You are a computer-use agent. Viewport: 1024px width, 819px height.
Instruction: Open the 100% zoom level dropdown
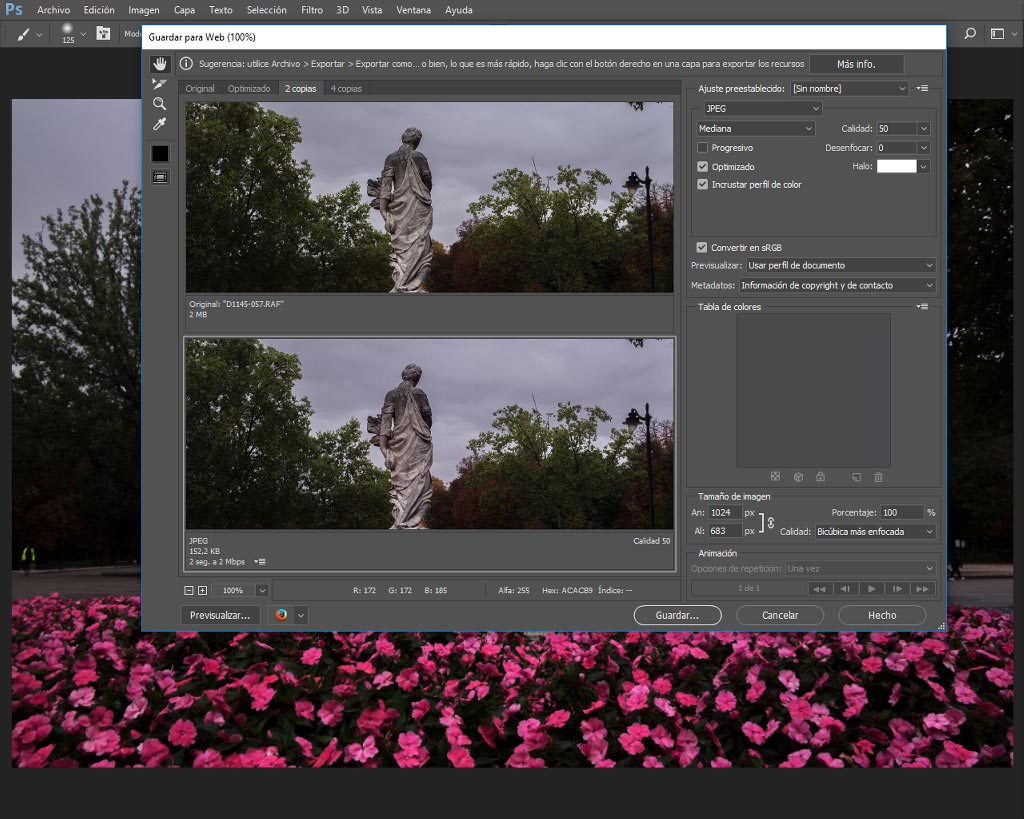(262, 590)
